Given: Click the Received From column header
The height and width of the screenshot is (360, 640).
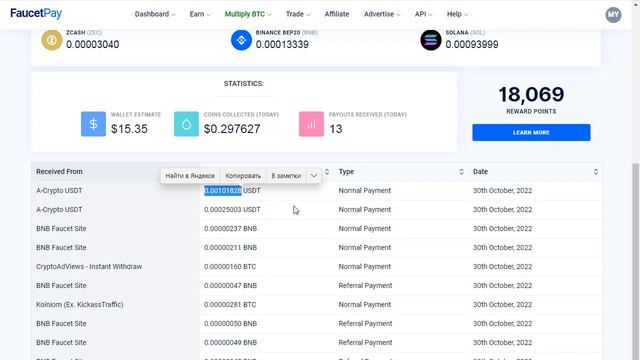Looking at the screenshot, I should pyautogui.click(x=59, y=171).
